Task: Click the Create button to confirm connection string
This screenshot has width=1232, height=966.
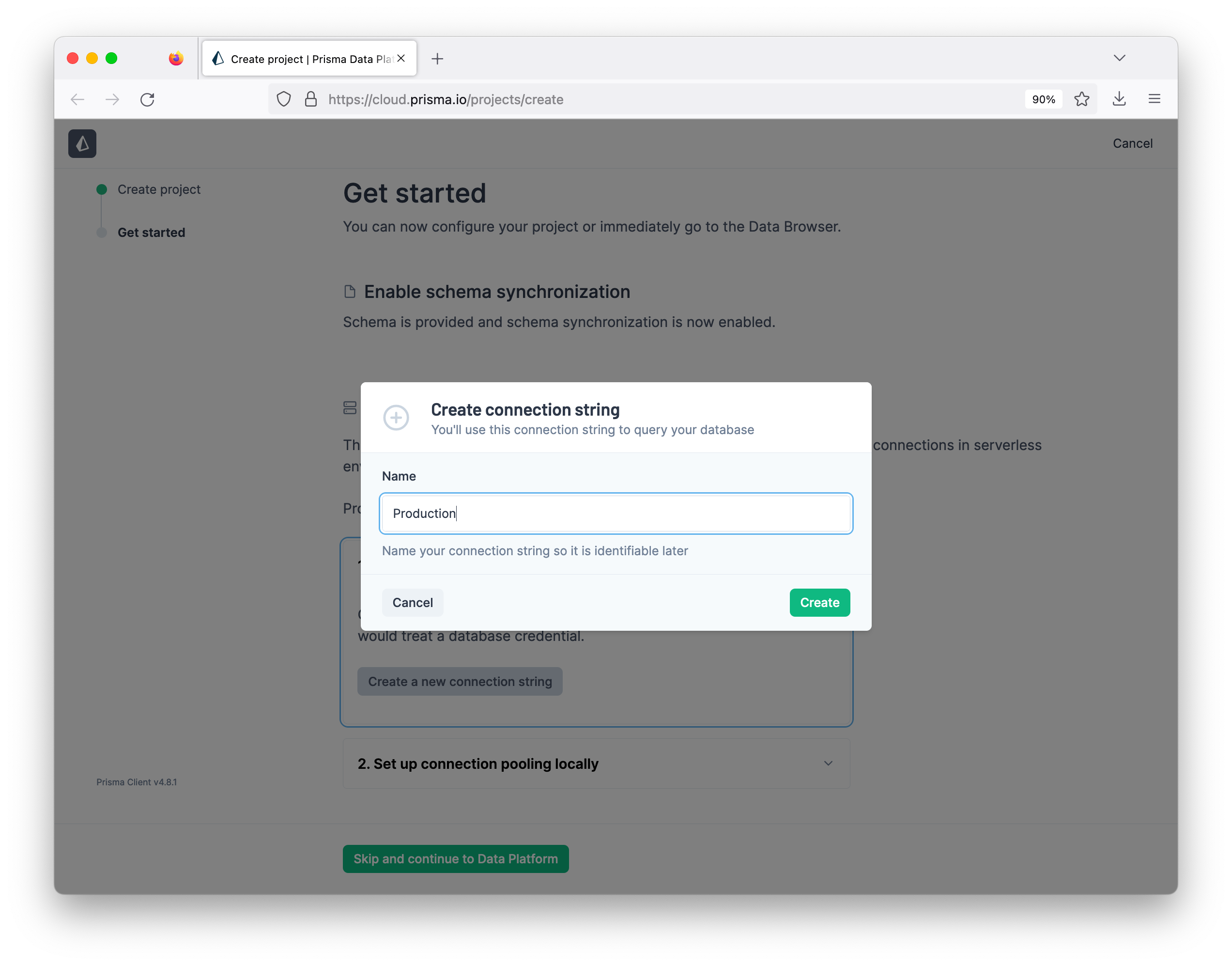Action: (819, 602)
